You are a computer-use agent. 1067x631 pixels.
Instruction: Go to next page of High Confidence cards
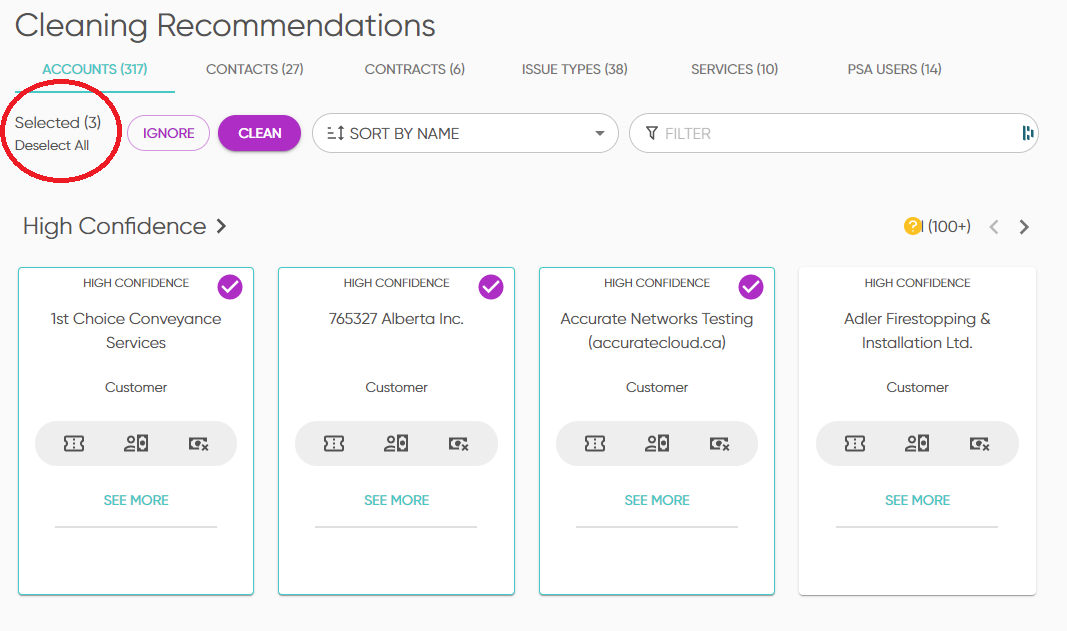pos(1024,227)
